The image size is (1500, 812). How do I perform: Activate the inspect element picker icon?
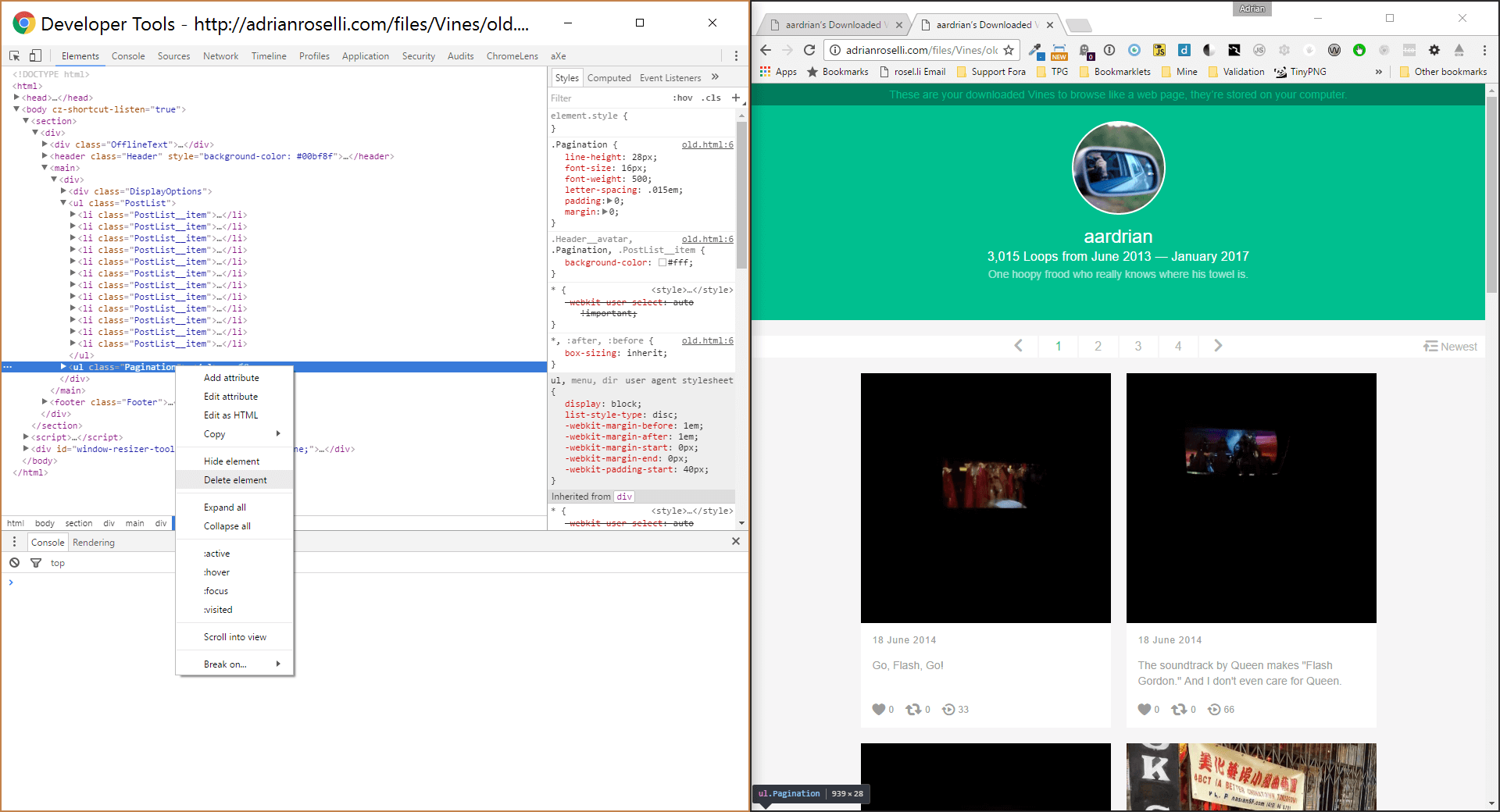coord(14,55)
